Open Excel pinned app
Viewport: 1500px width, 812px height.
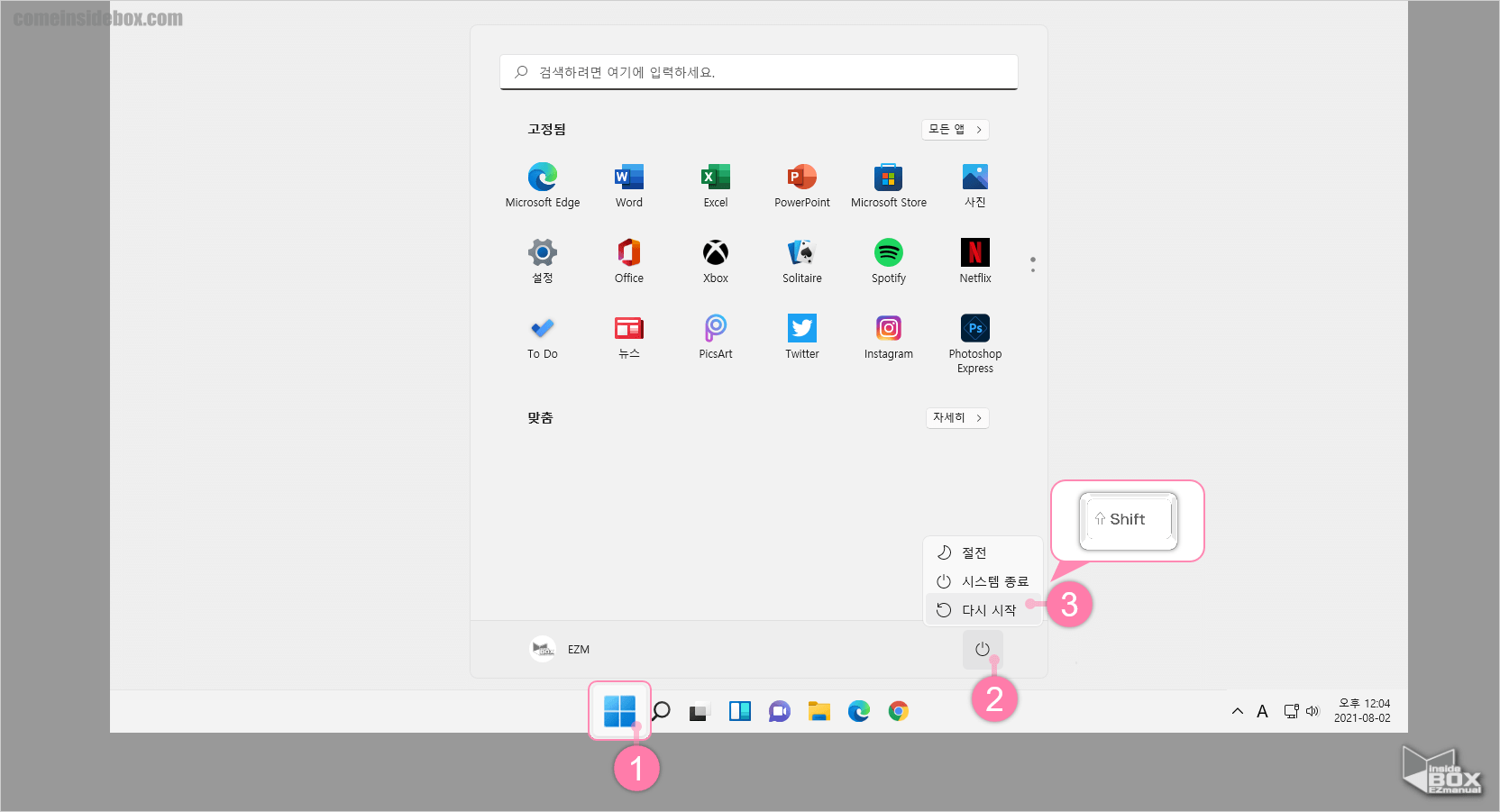[x=716, y=185]
